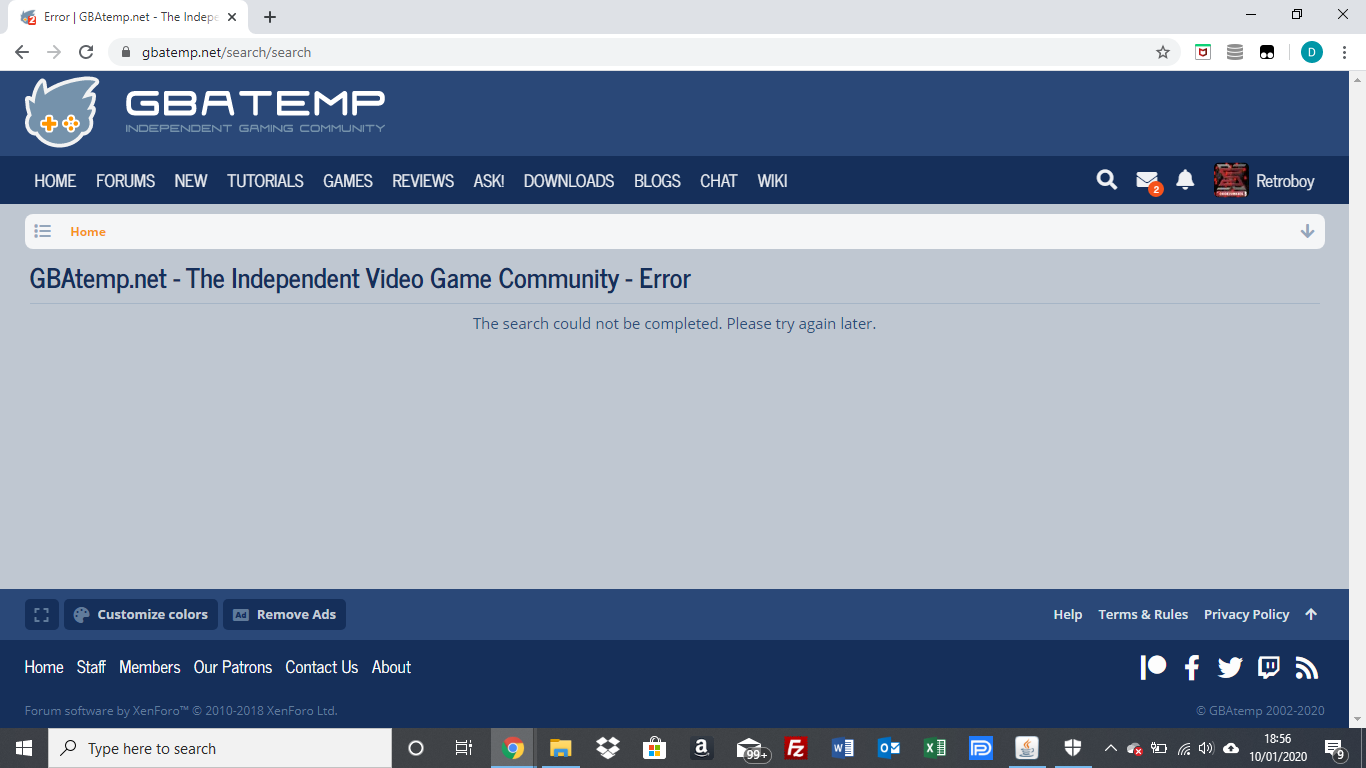Open GBAtemp's Twitter icon link
This screenshot has width=1366, height=768.
[x=1230, y=668]
